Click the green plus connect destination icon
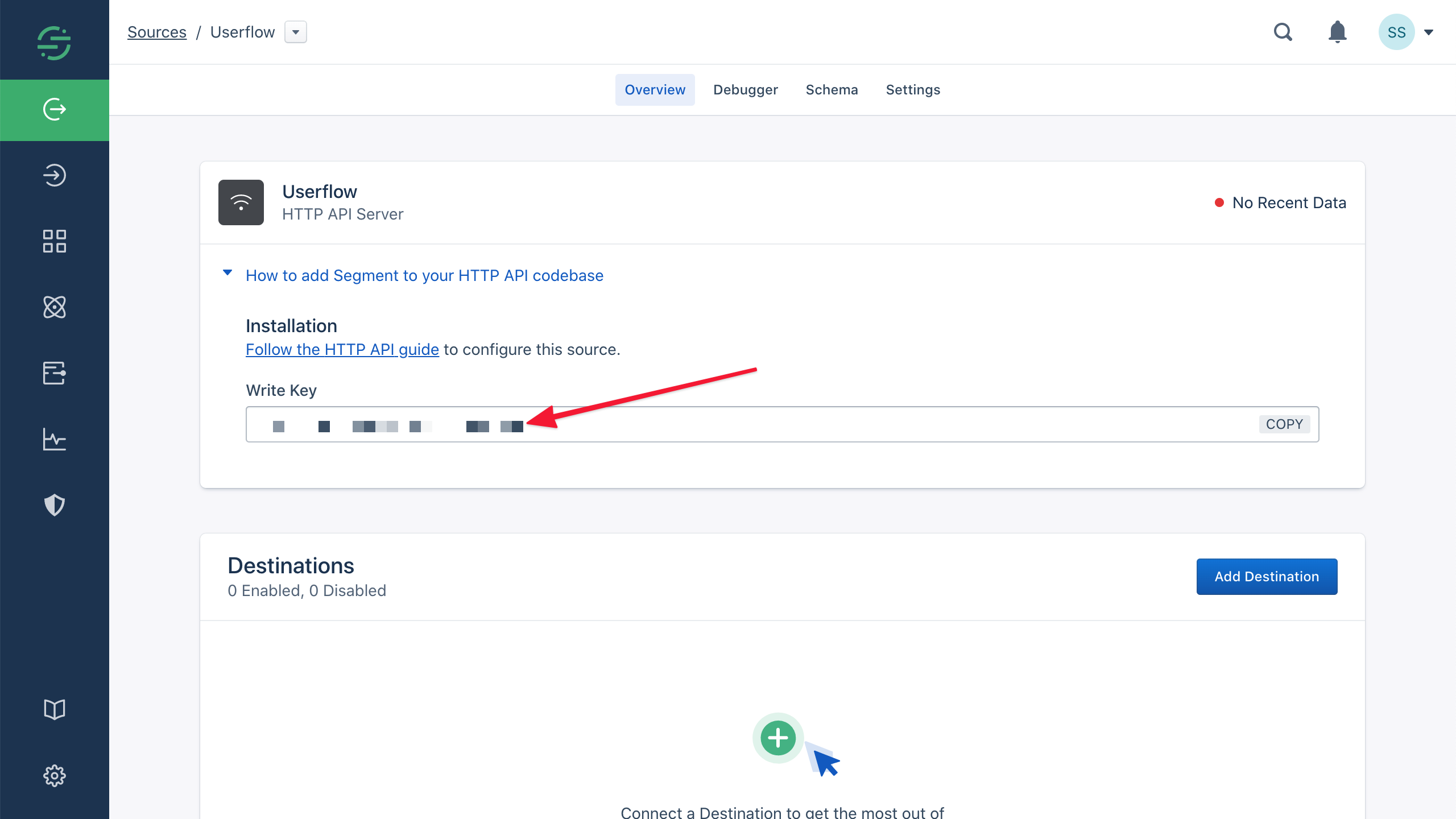 (x=778, y=738)
